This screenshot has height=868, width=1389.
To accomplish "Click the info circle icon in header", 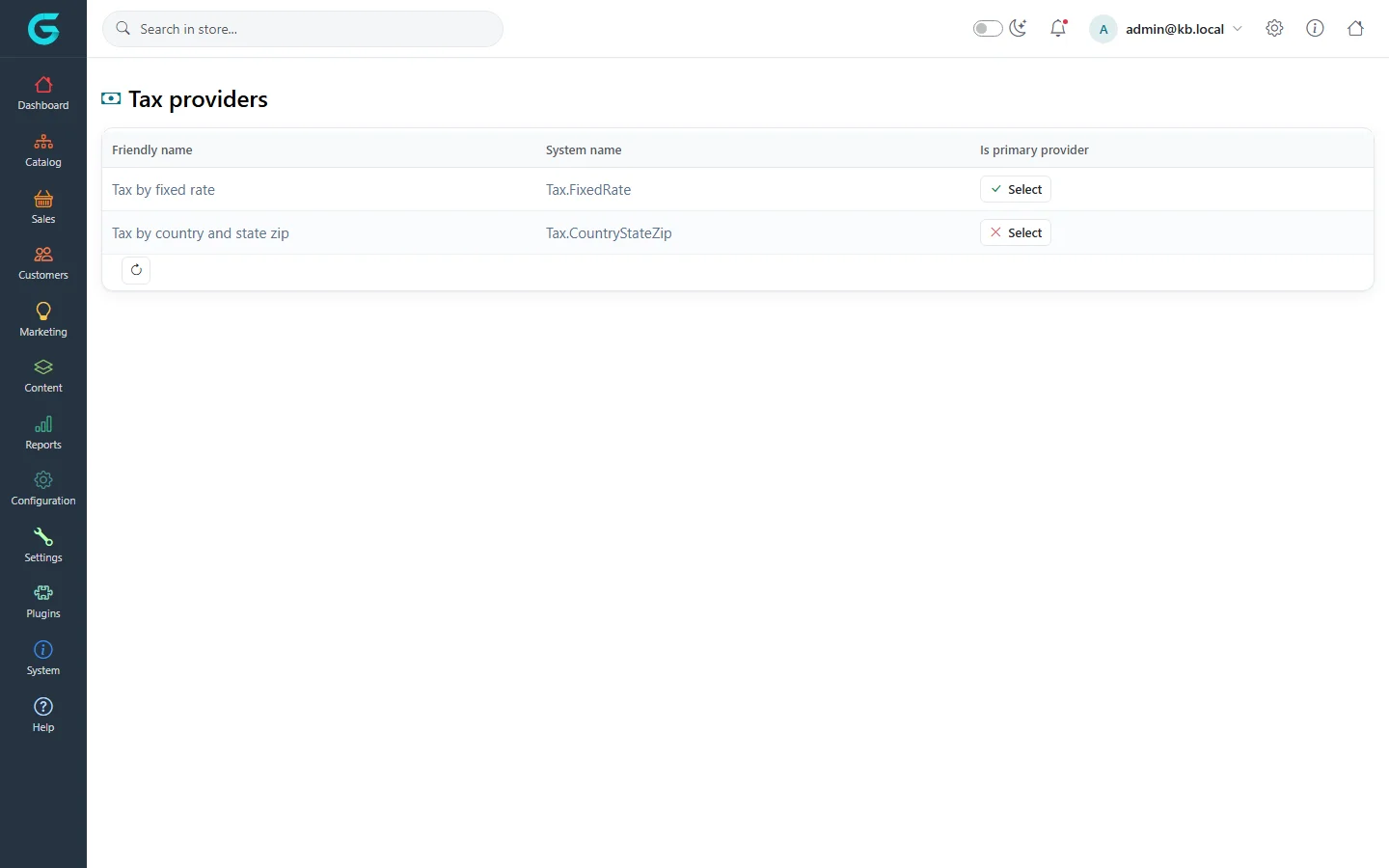I will coord(1315,29).
